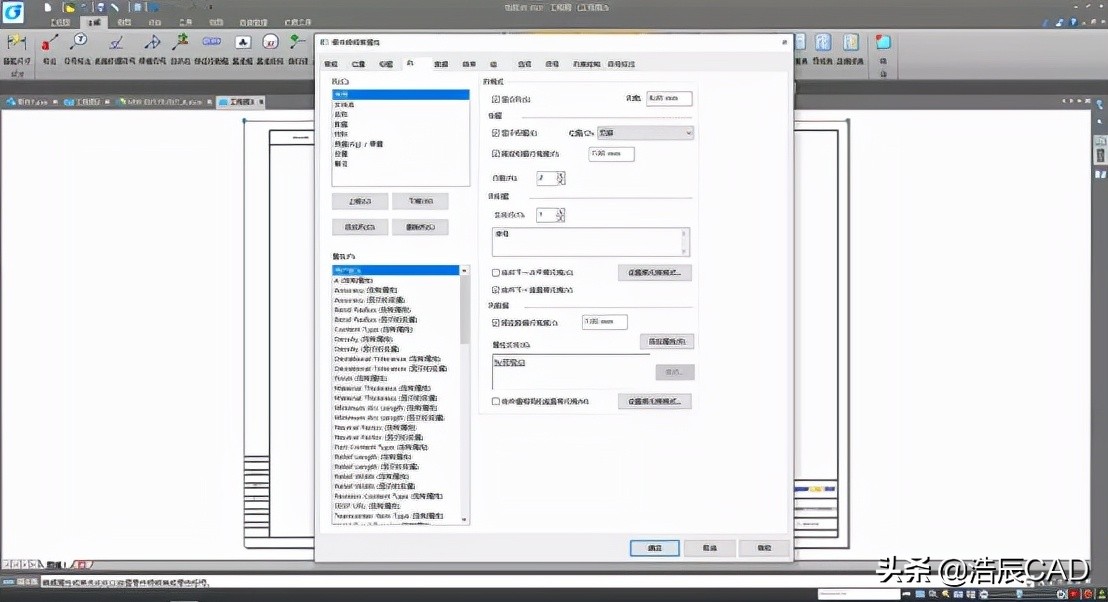1108x602 pixels.
Task: Open the dropdown arrow atop the lower property list
Action: click(464, 271)
